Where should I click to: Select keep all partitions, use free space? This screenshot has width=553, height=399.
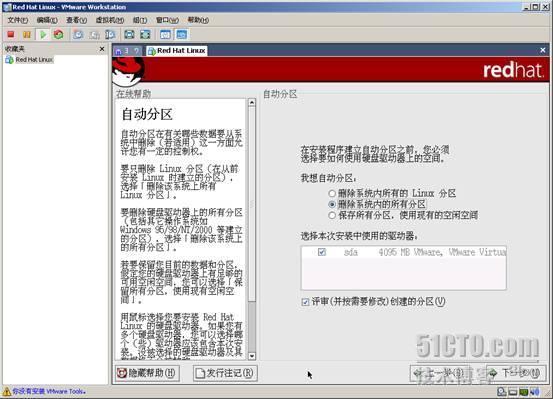click(x=332, y=215)
